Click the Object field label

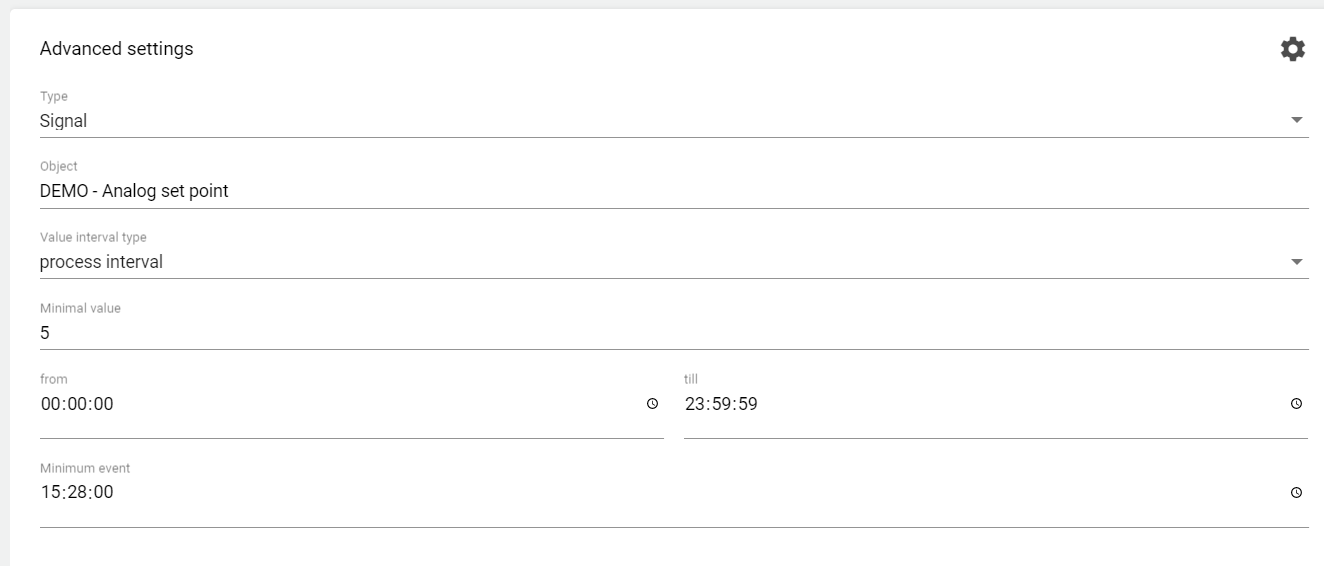coord(58,167)
